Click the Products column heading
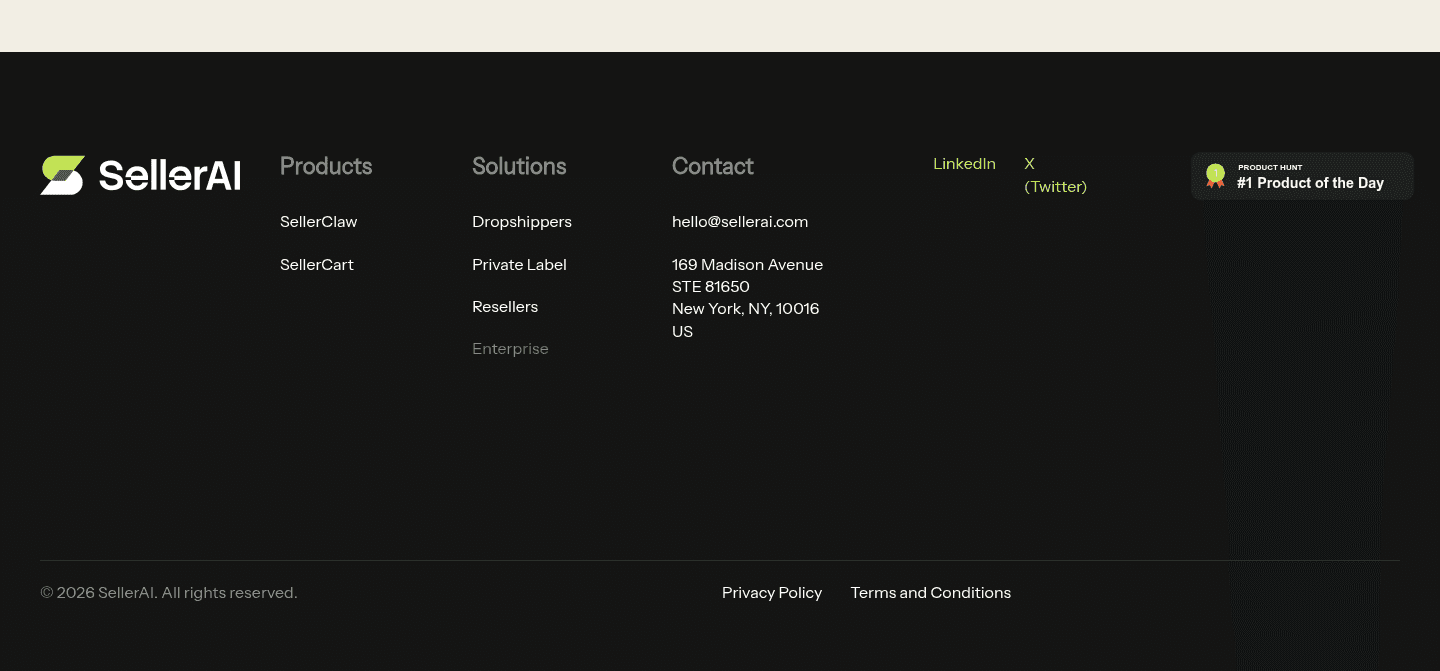The width and height of the screenshot is (1440, 671). (x=326, y=166)
